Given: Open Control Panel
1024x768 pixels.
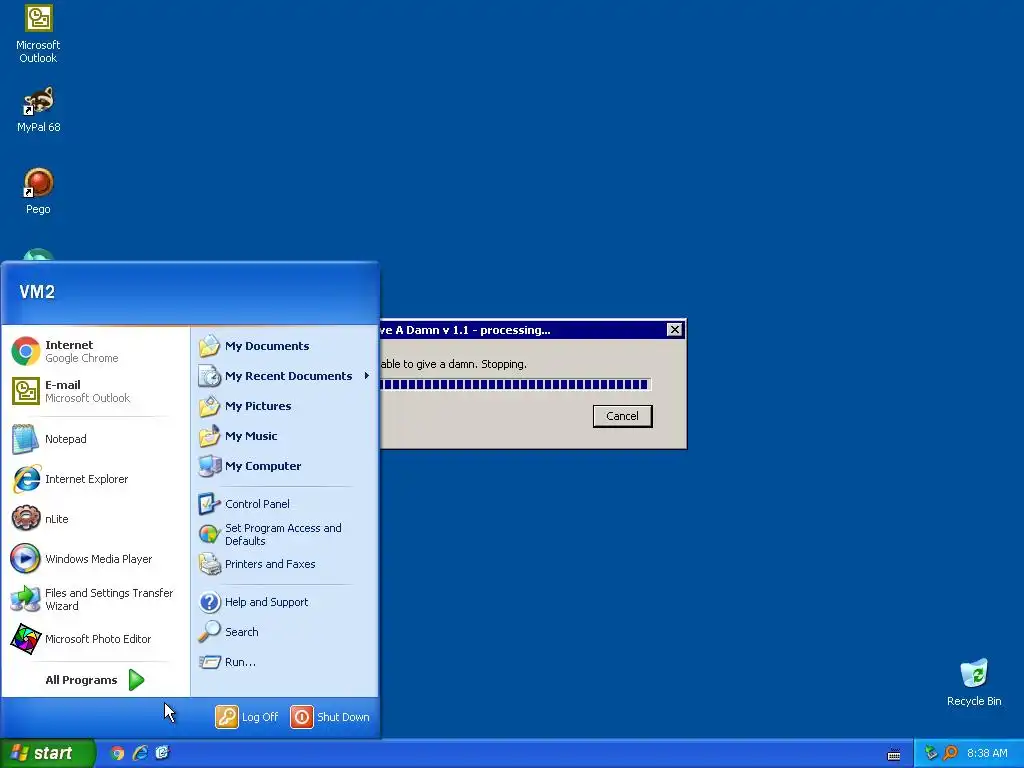Looking at the screenshot, I should pyautogui.click(x=284, y=504).
